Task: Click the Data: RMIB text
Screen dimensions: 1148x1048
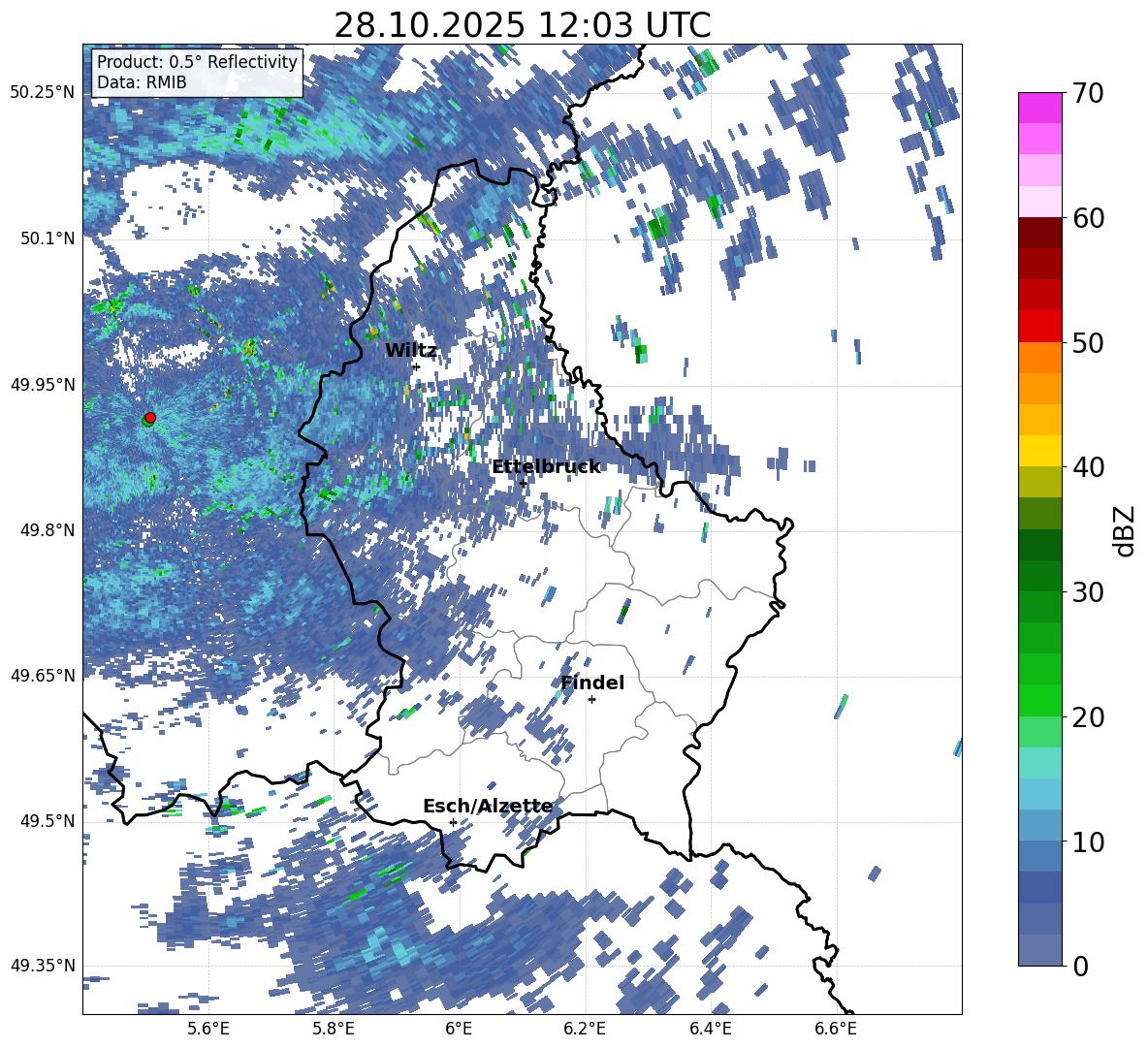Action: (x=142, y=82)
